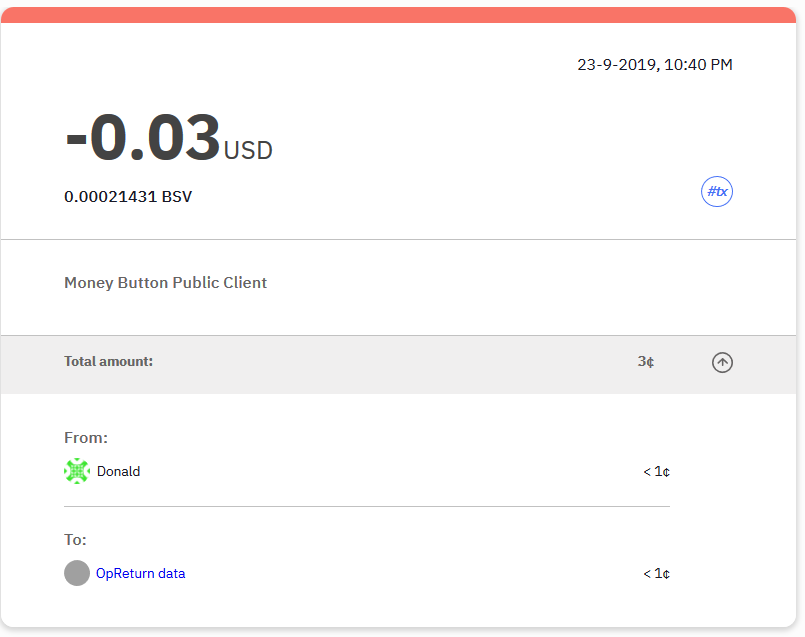Open the #tx transaction link icon
The width and height of the screenshot is (805, 637).
717,191
